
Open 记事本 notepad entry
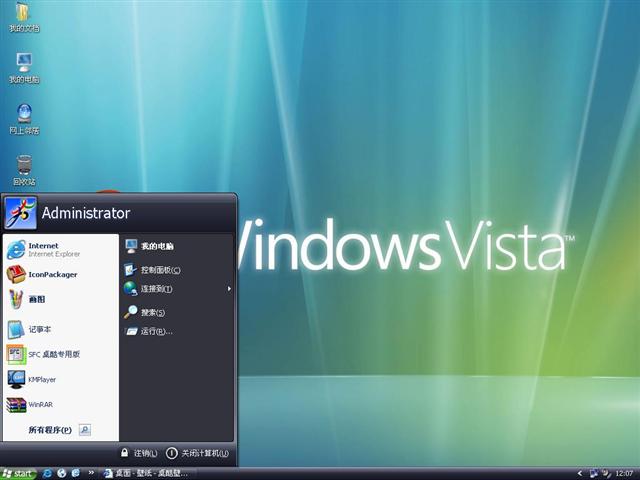click(60, 329)
